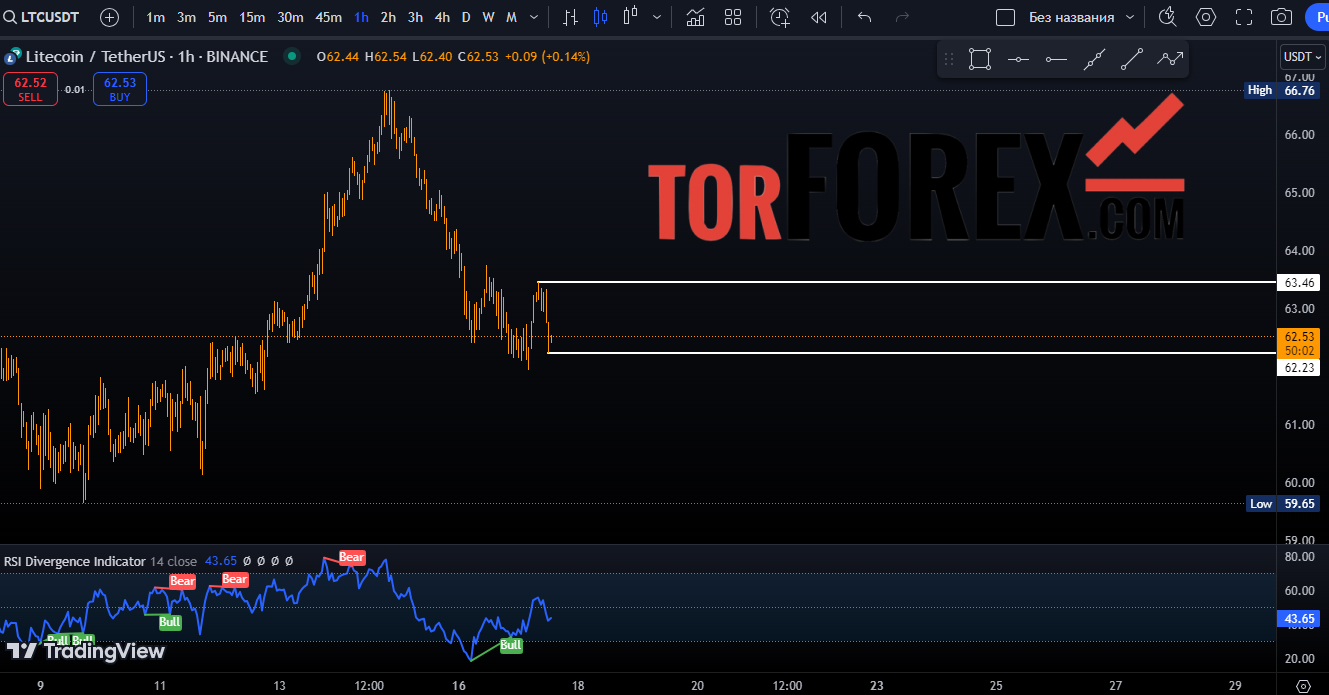The height and width of the screenshot is (695, 1329).
Task: Start bar Replay mode
Action: (819, 17)
